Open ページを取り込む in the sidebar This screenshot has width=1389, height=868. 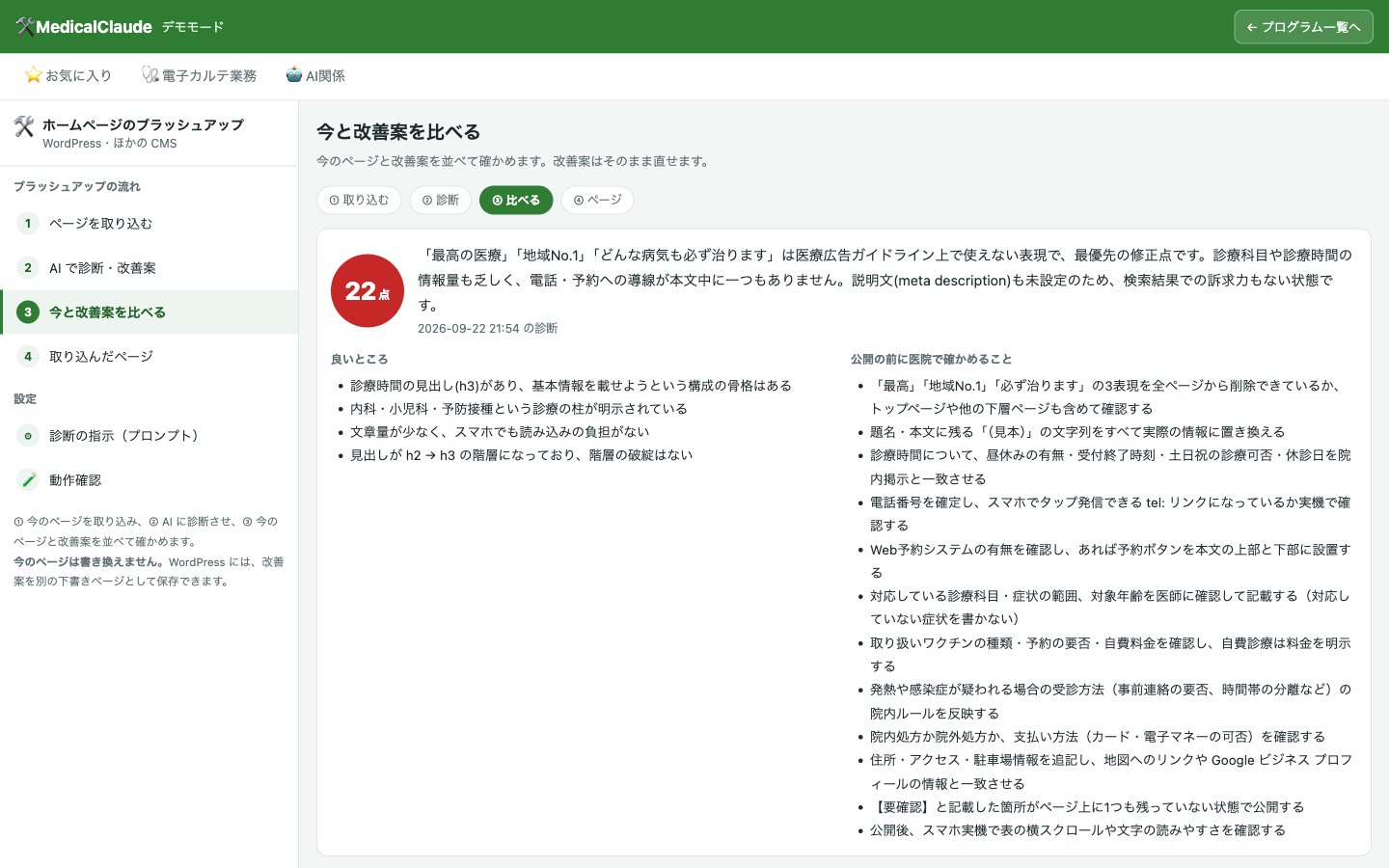tap(150, 224)
